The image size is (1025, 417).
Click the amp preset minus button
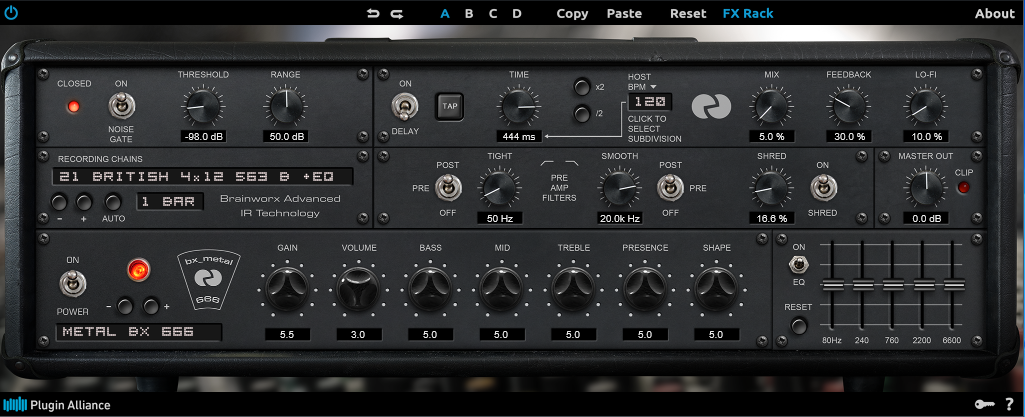click(x=125, y=305)
